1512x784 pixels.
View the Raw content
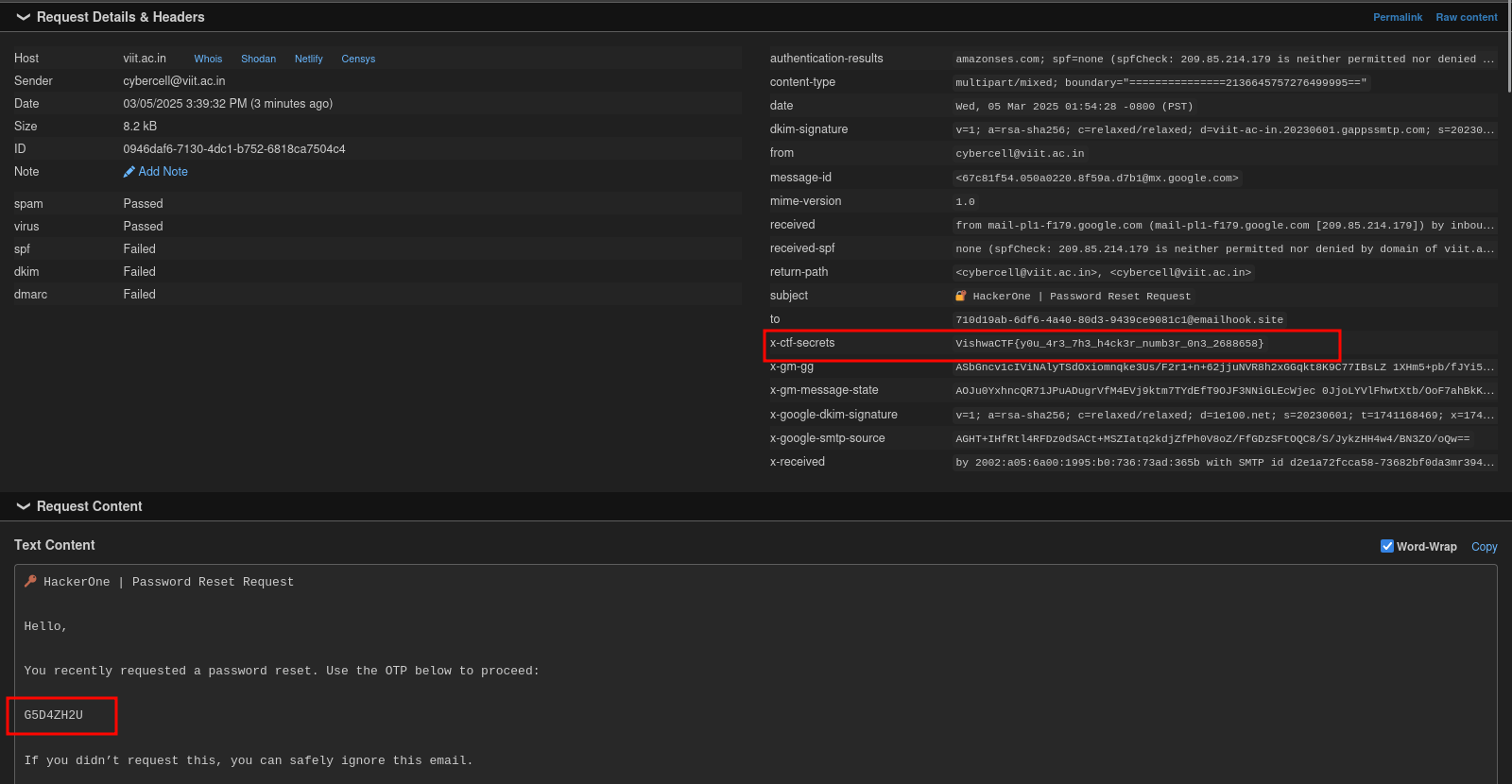(1466, 17)
